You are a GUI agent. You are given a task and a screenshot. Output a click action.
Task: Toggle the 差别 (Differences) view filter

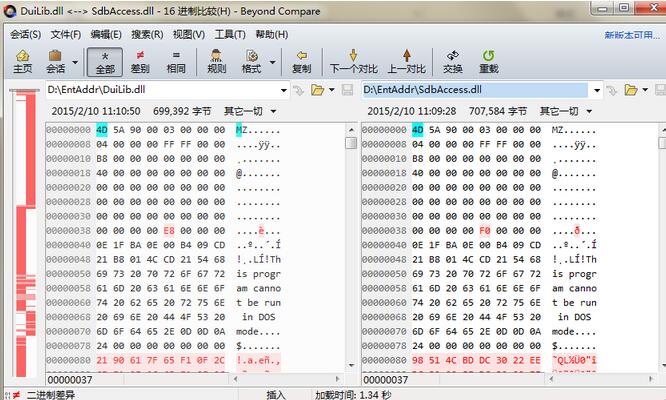coord(140,61)
